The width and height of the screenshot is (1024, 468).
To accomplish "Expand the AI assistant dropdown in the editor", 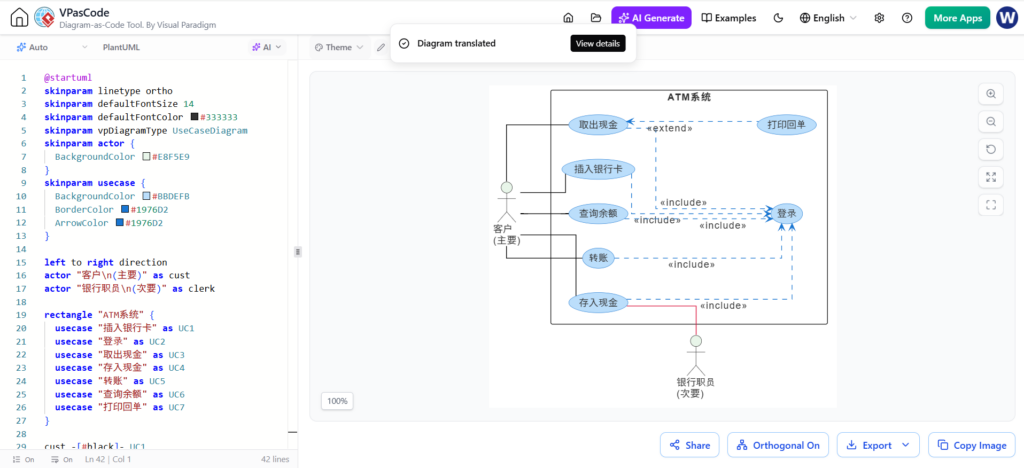I will [266, 47].
